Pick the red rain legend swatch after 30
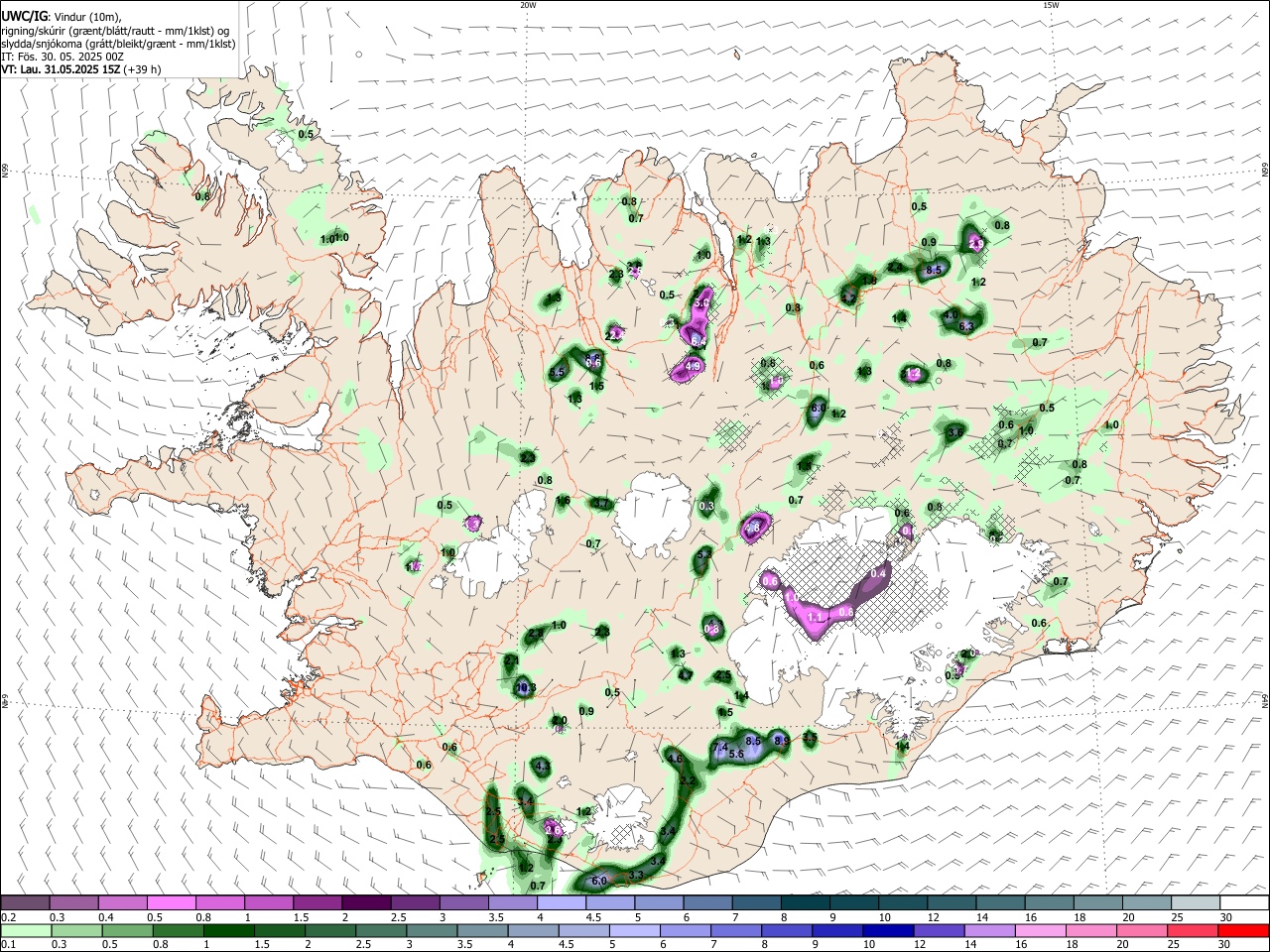The image size is (1270, 952). (1244, 930)
